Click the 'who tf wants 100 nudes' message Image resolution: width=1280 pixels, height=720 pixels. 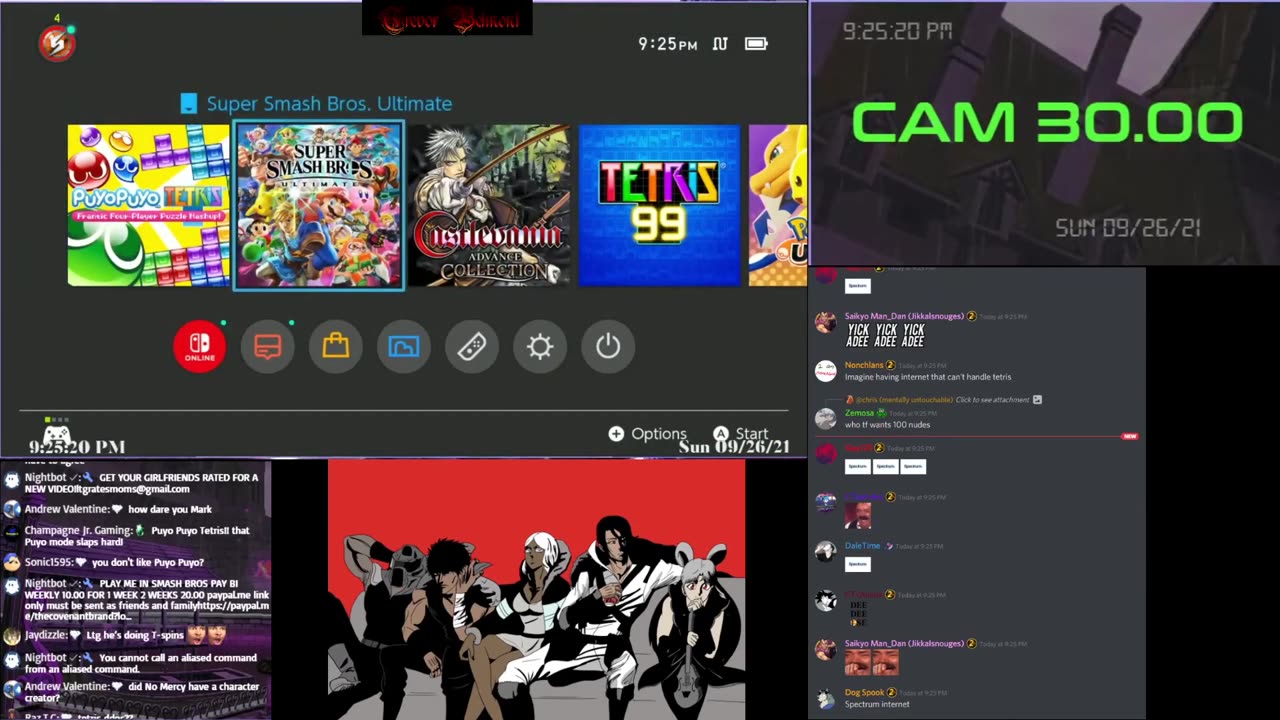coord(887,425)
